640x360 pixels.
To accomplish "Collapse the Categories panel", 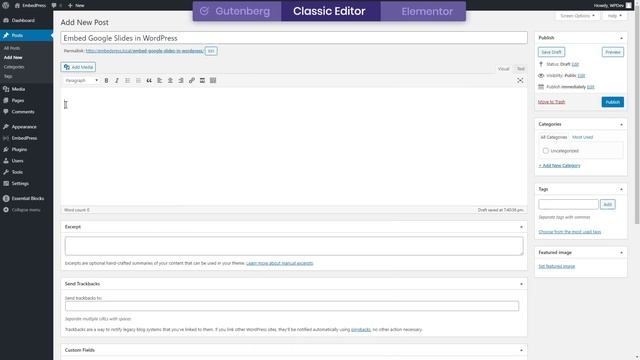I will pos(621,124).
